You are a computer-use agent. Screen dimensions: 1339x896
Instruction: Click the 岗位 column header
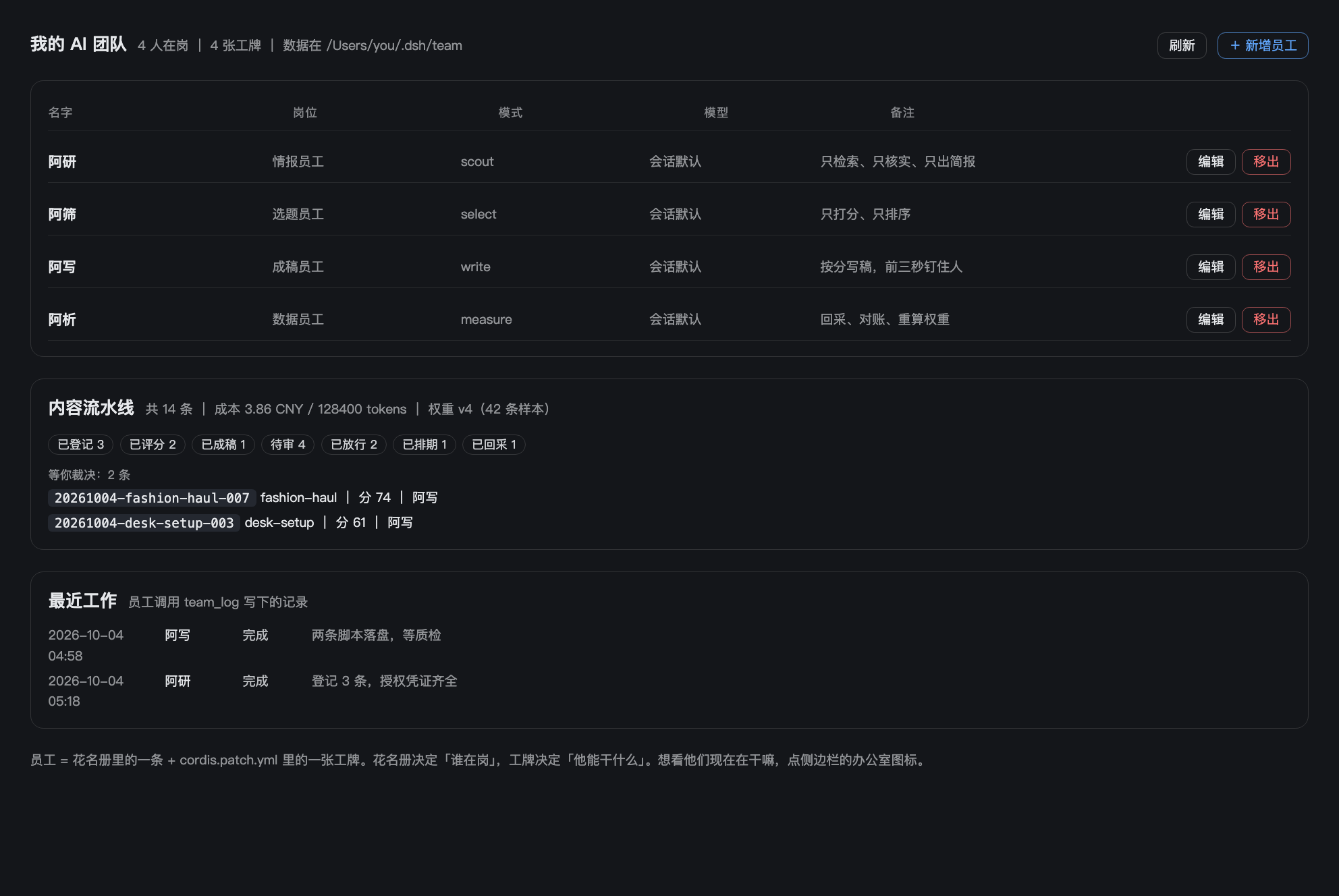point(305,113)
